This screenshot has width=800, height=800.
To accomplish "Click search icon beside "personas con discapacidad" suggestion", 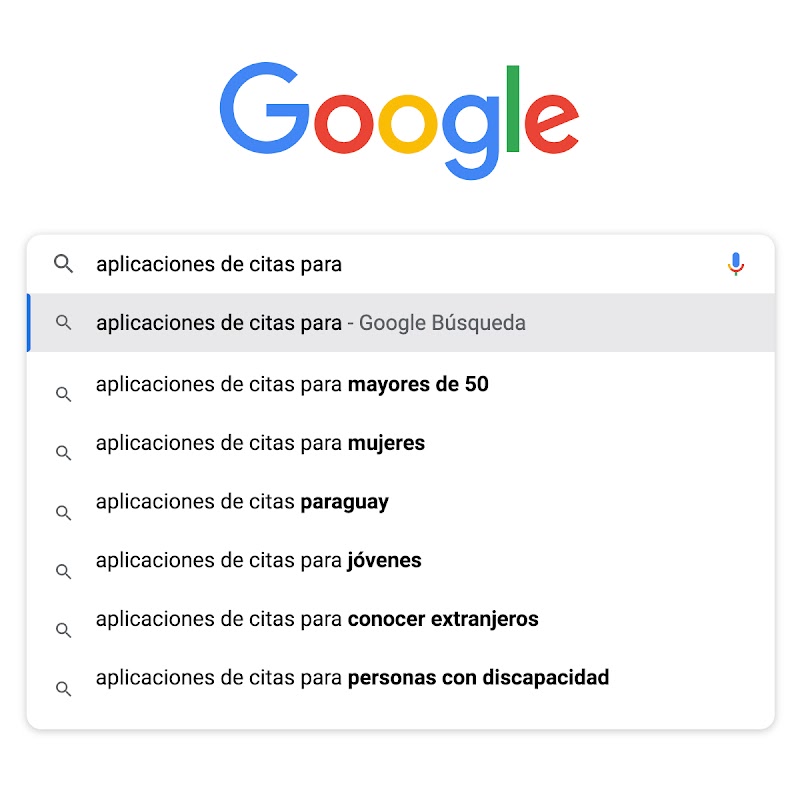I will coord(64,688).
